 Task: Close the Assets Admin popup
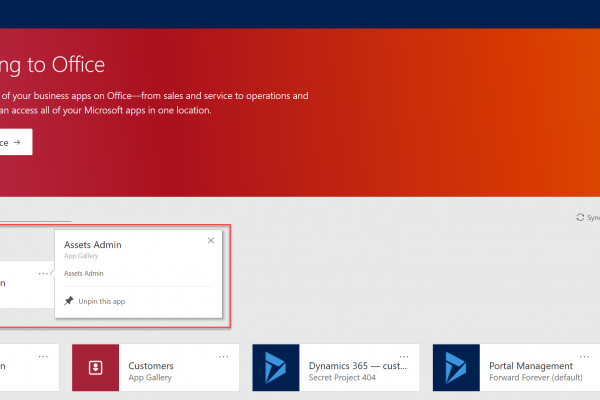point(210,241)
